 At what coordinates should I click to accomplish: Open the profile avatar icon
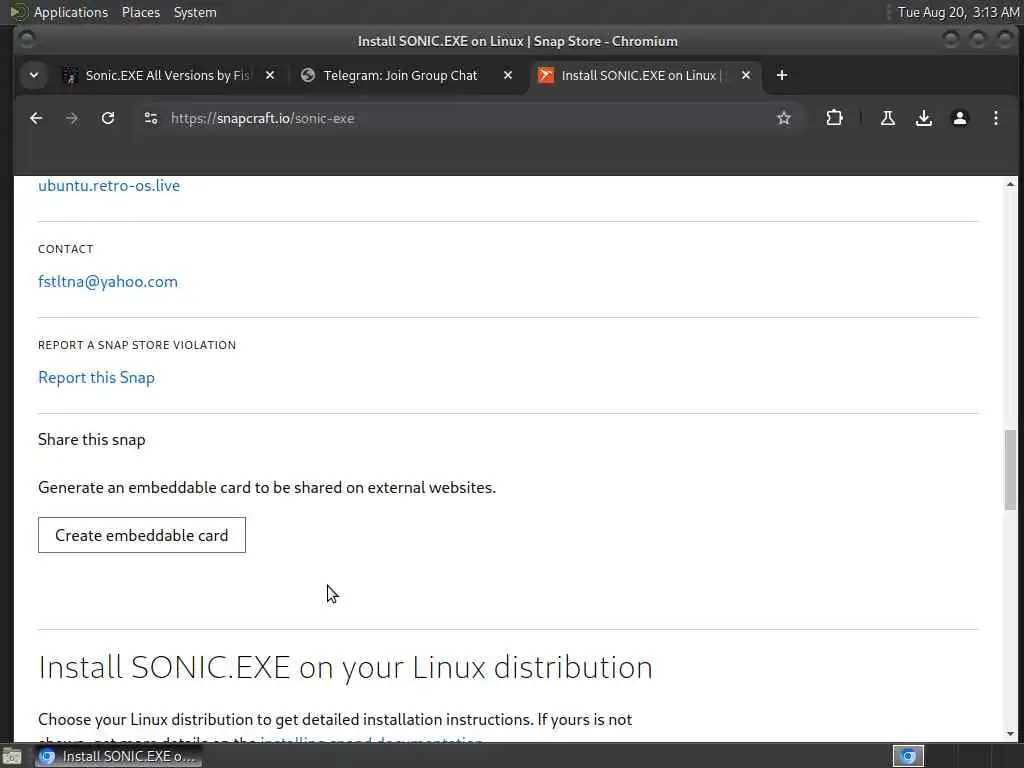point(960,118)
